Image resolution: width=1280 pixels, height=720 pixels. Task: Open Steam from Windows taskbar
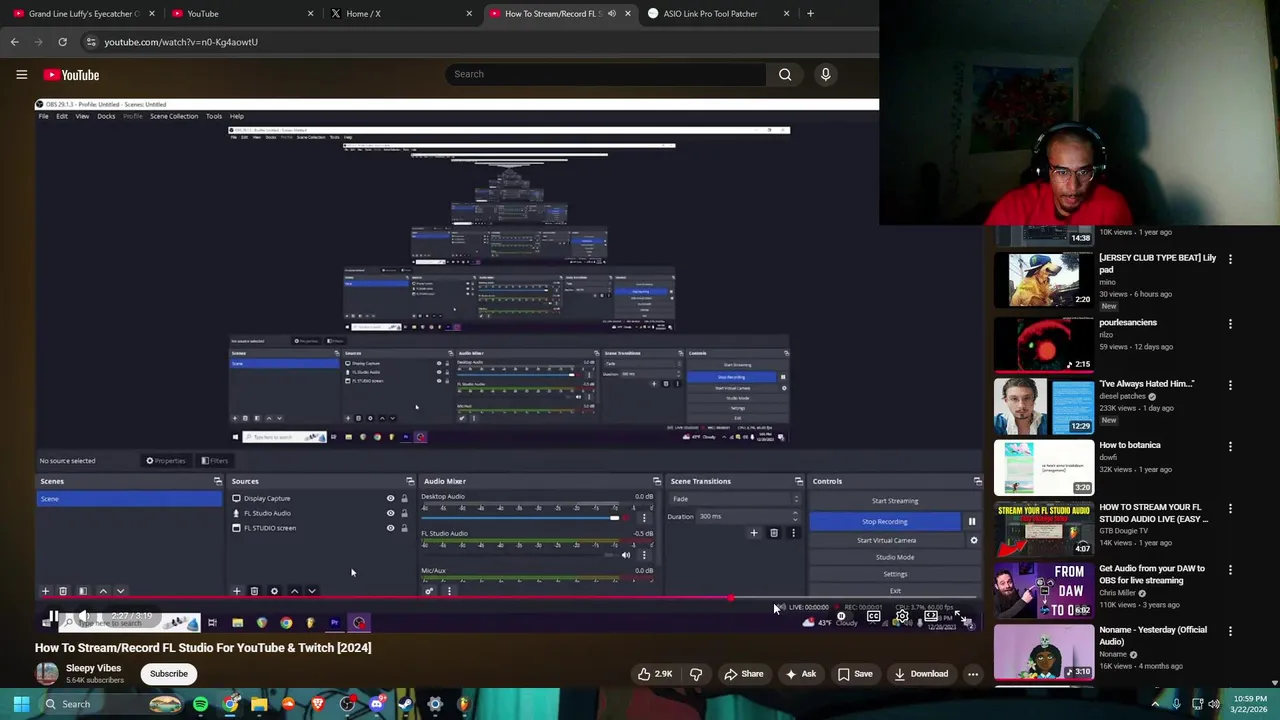click(405, 704)
